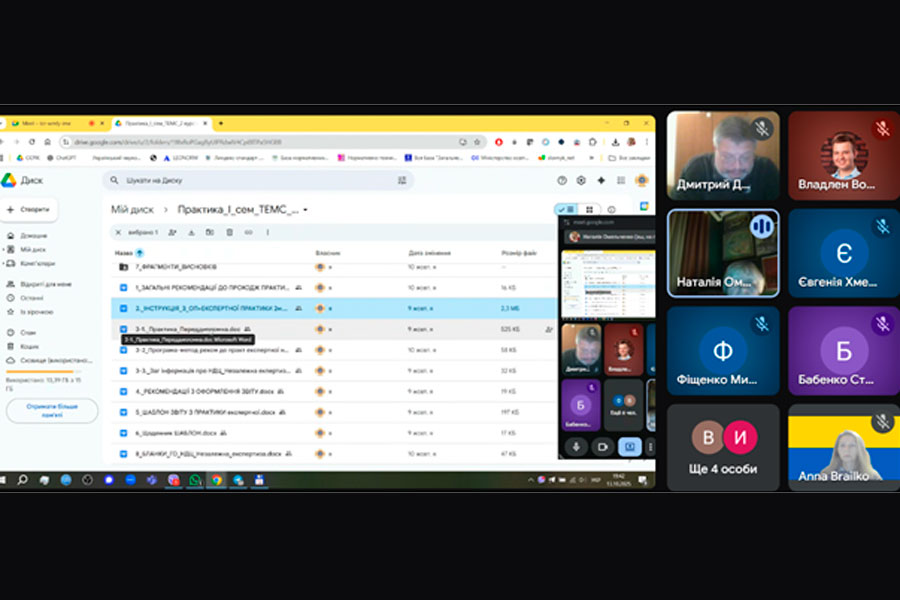Download the selected file via toolbar icon
900x600 pixels.
coord(191,232)
